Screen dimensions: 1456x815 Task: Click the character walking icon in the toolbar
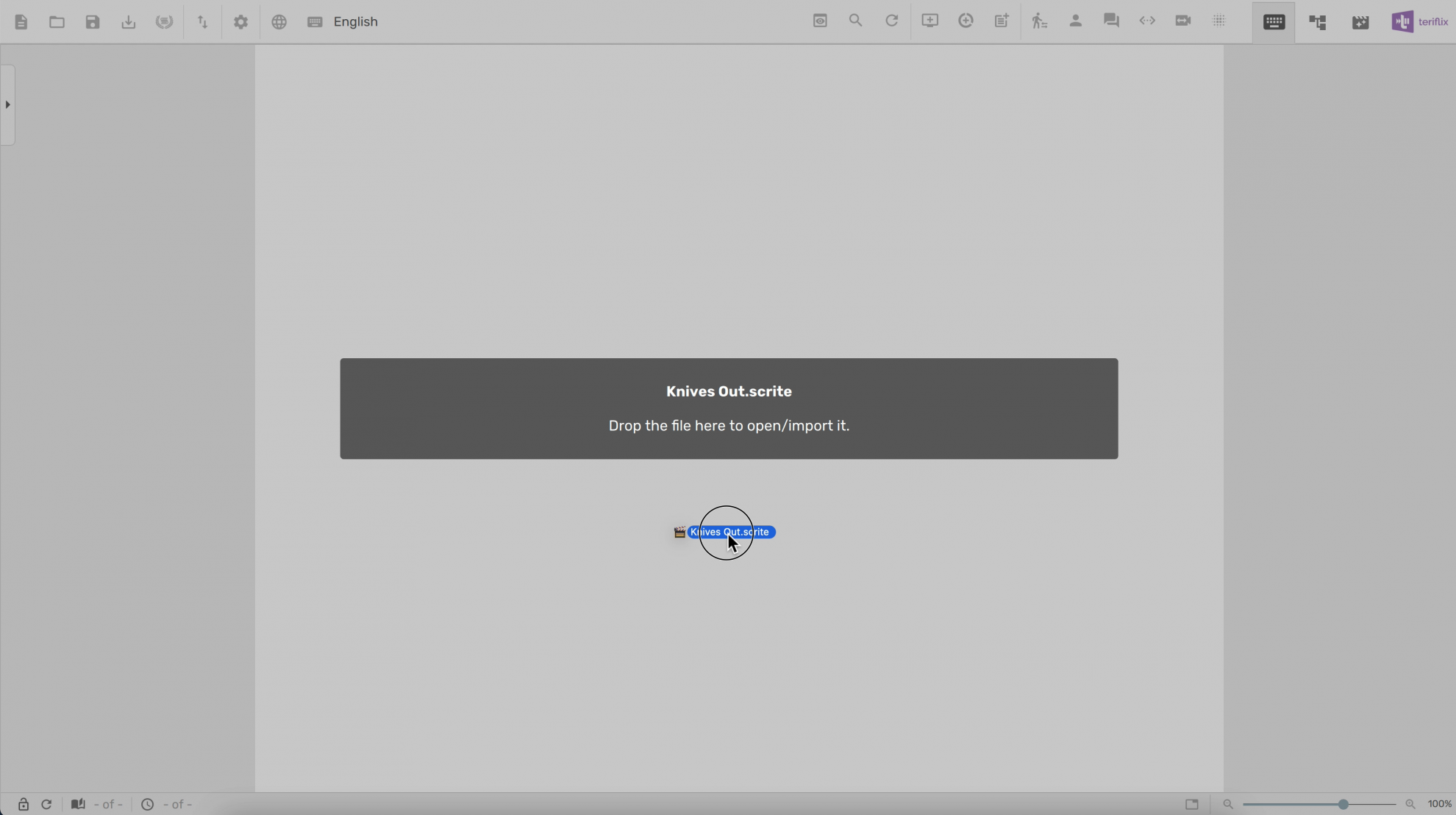[1038, 21]
